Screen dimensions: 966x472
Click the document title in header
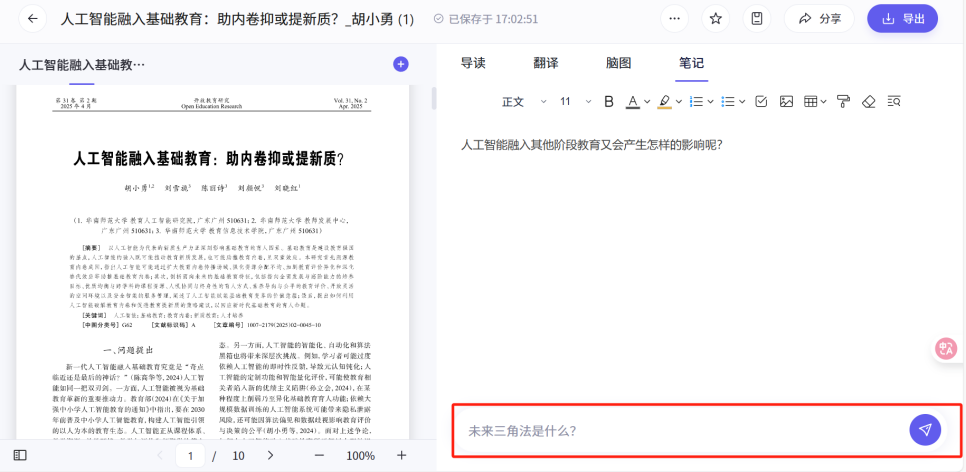click(x=237, y=19)
